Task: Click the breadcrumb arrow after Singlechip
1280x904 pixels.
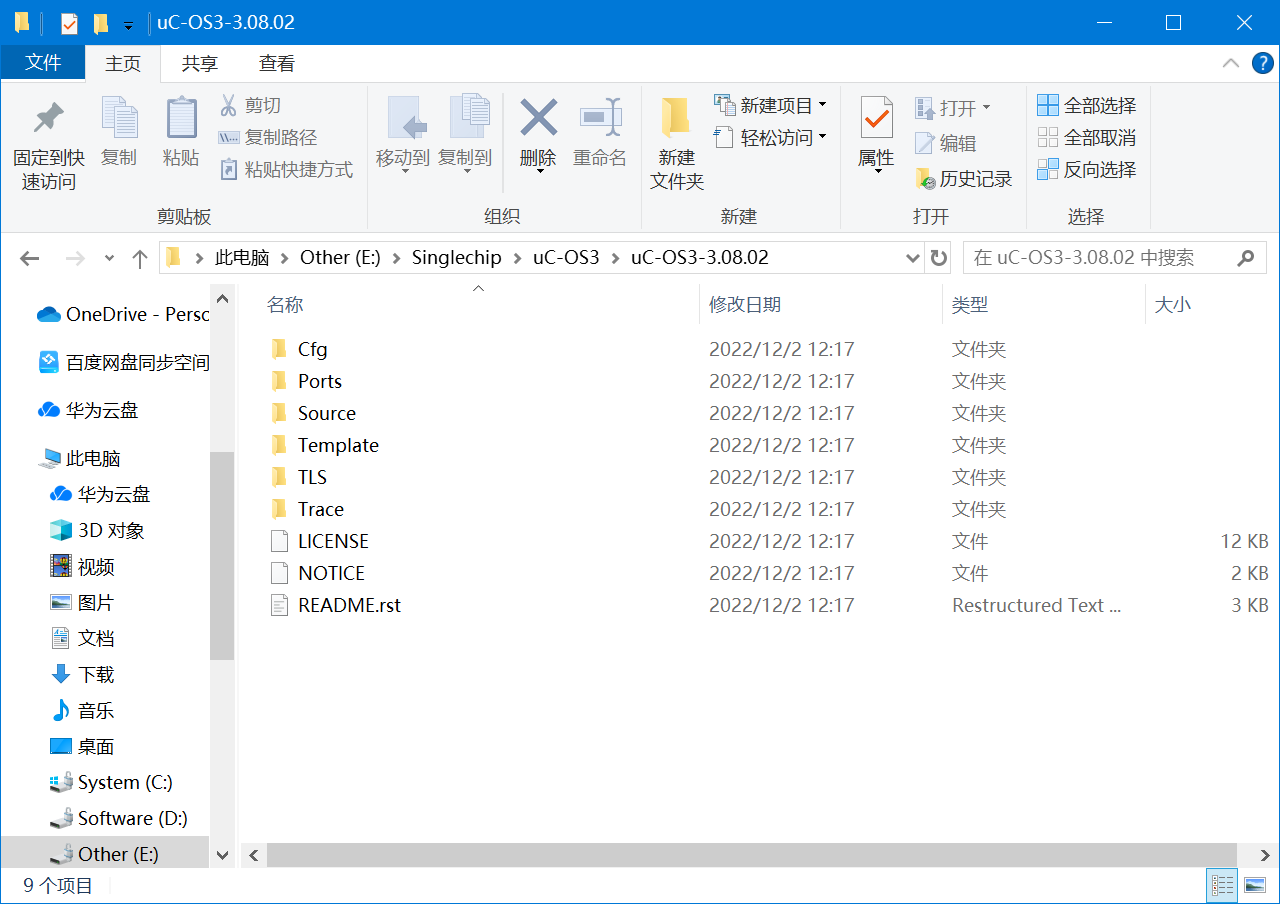Action: pos(517,258)
